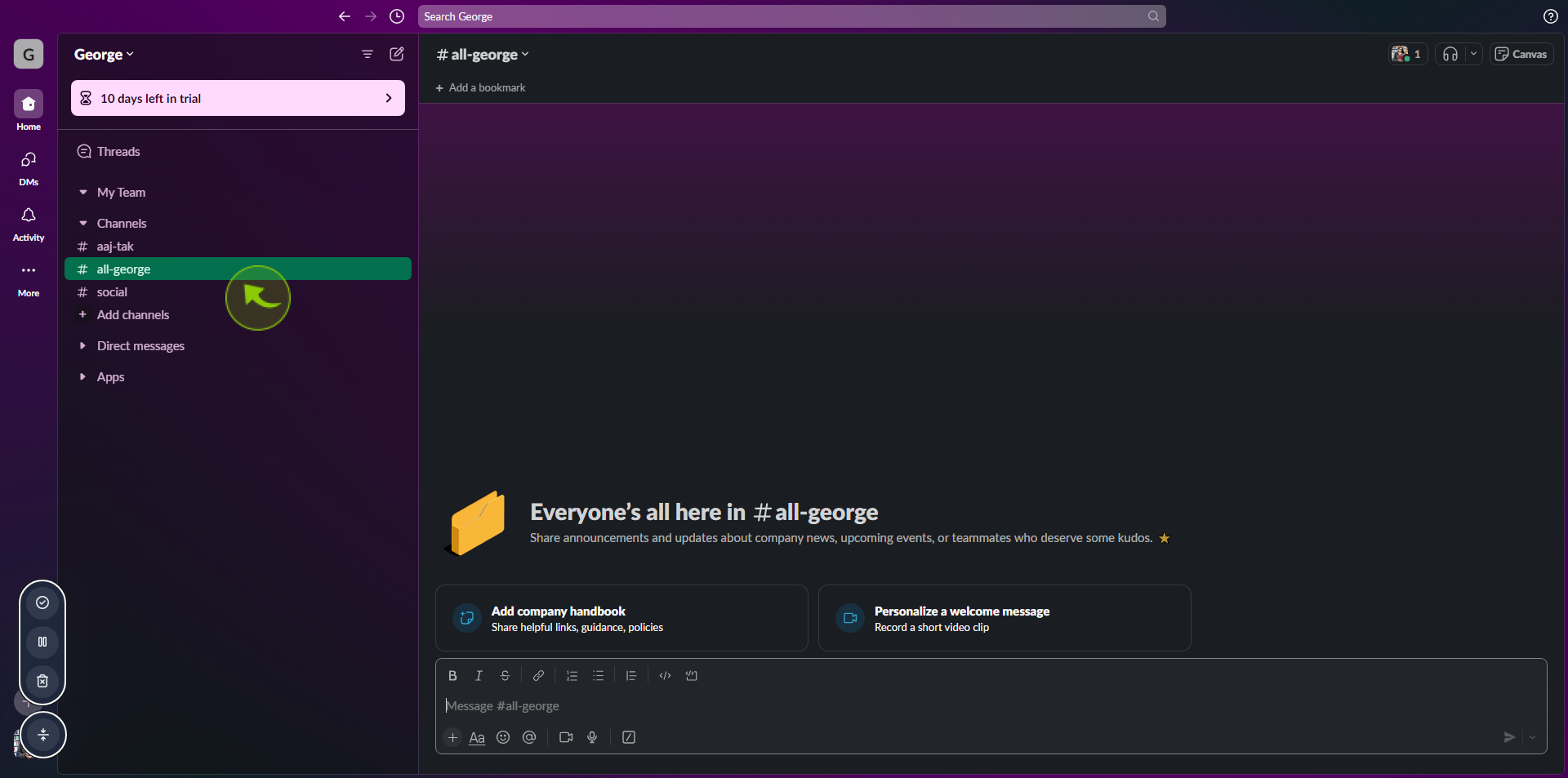Screen dimensions: 1568x778
Task: Expand the Direct messages section
Action: (x=83, y=346)
